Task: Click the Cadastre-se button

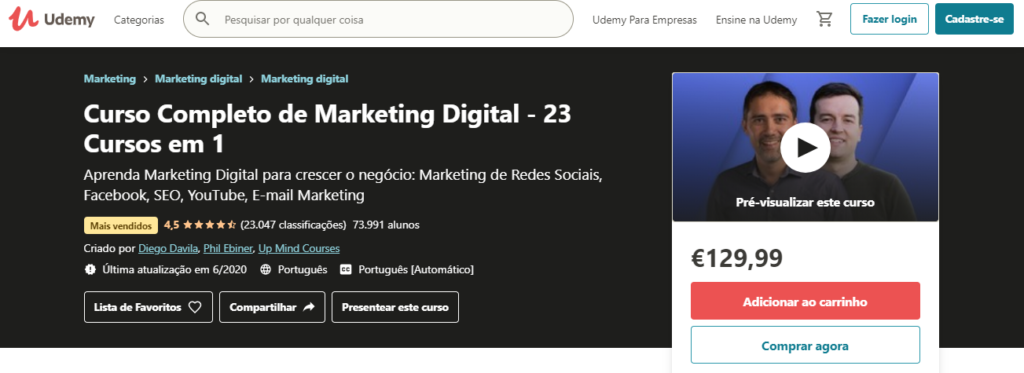Action: (x=974, y=19)
